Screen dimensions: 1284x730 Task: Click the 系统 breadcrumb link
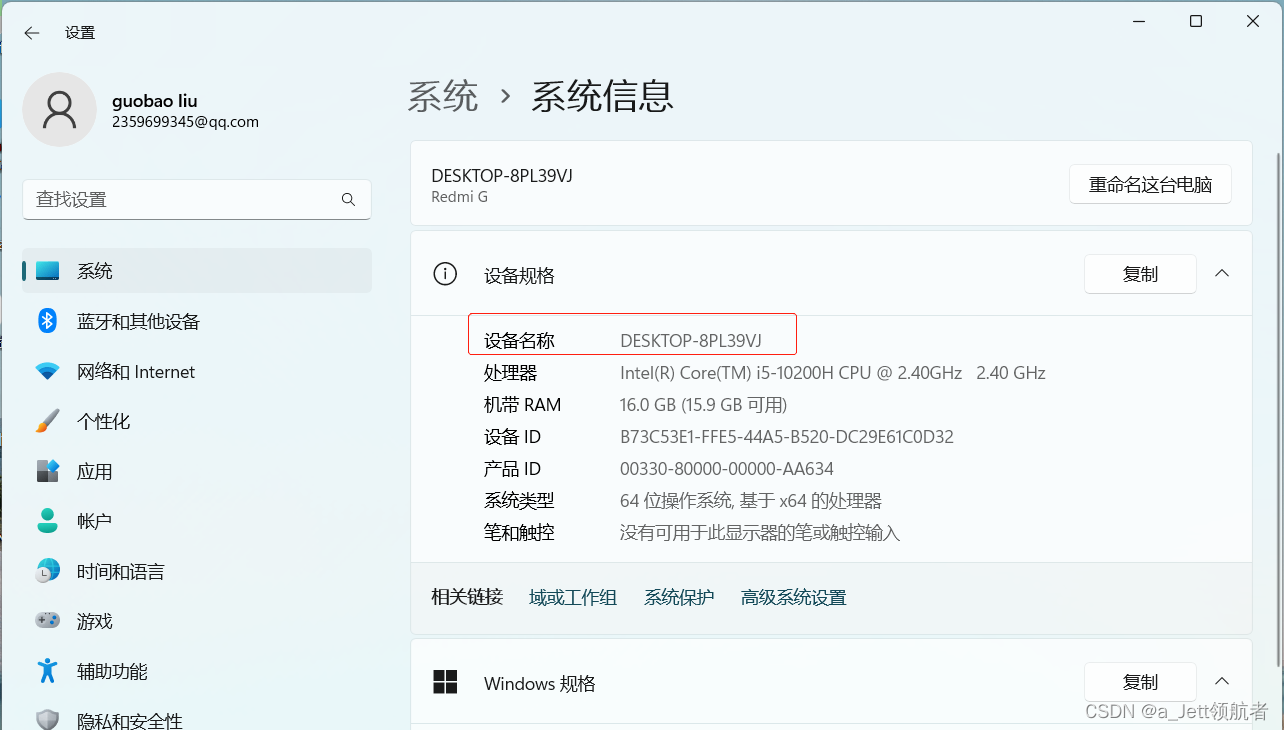click(x=443, y=97)
